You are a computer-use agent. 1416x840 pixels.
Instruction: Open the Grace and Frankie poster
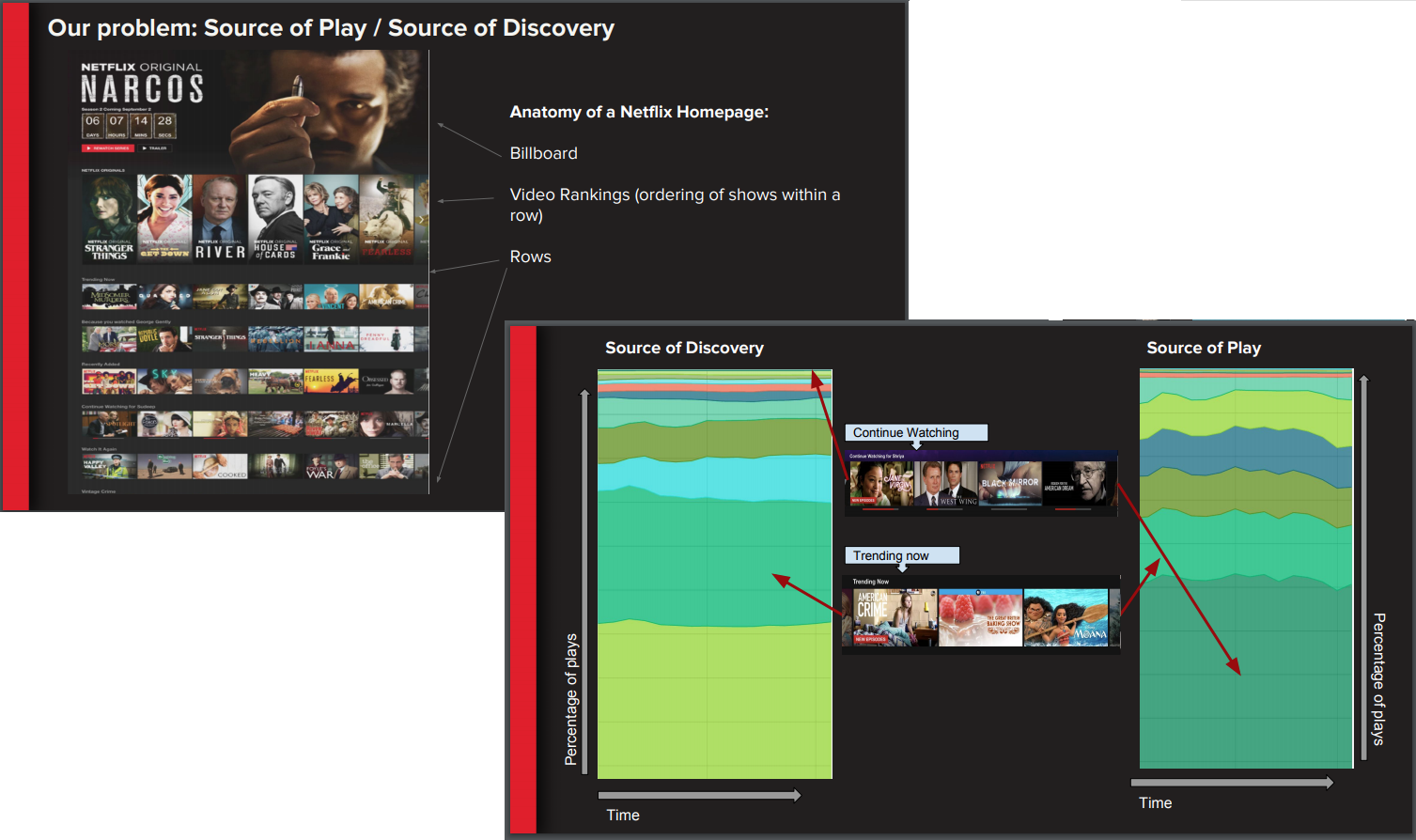click(x=331, y=218)
